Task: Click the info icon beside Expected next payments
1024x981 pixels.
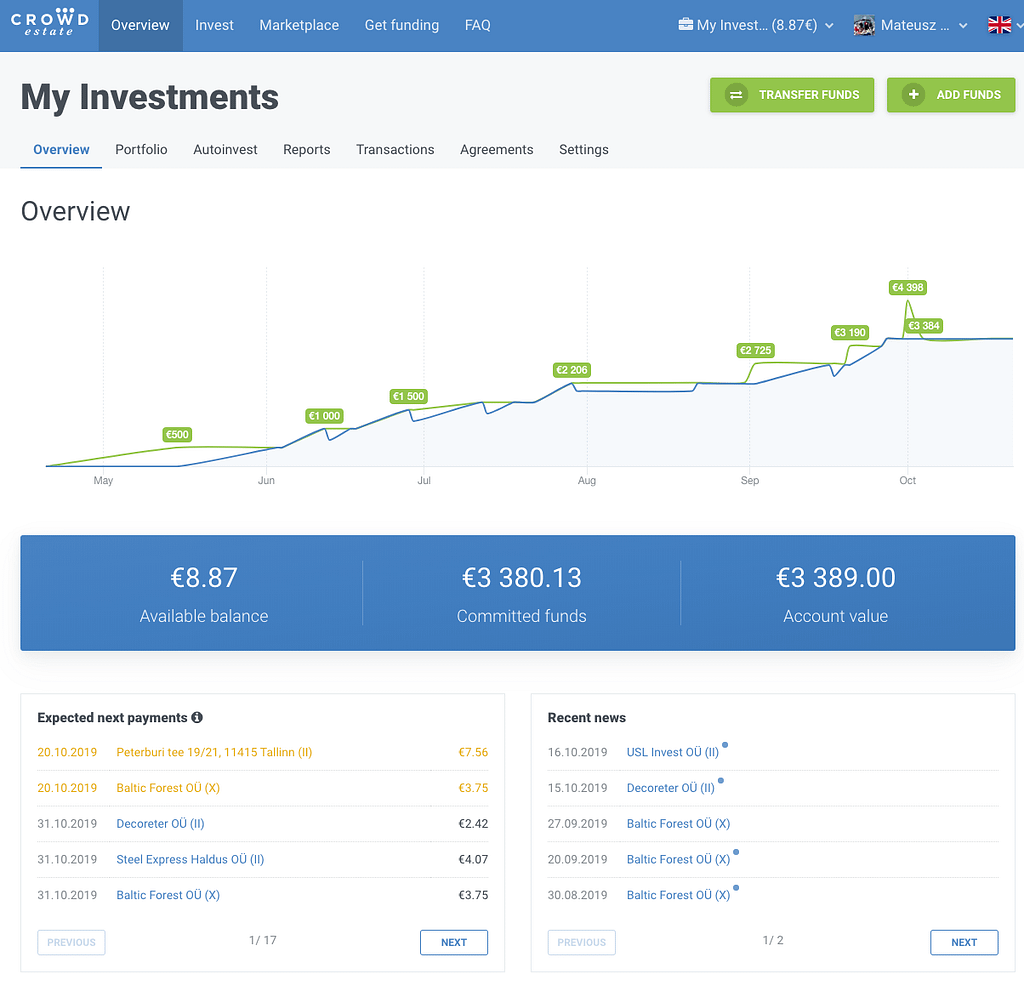Action: click(x=197, y=717)
